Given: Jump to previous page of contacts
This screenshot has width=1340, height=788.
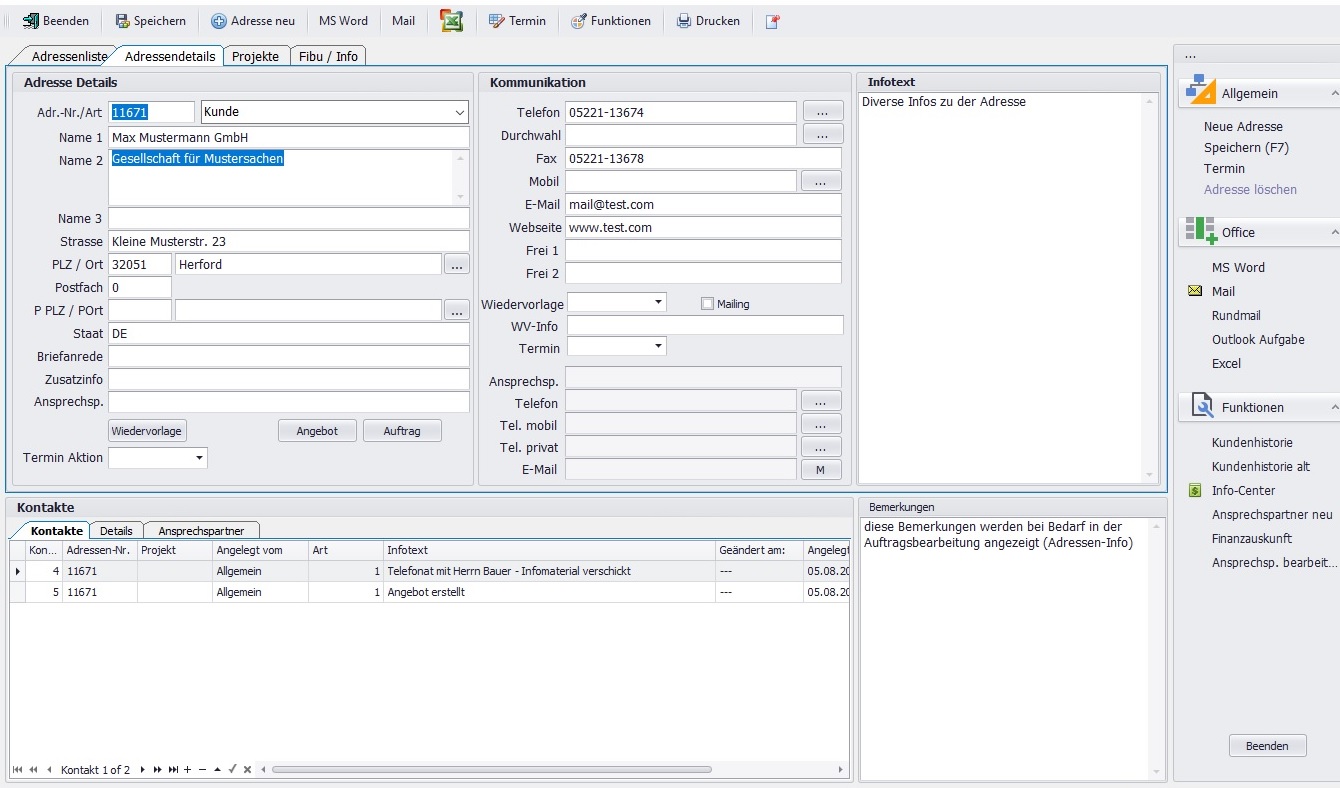Looking at the screenshot, I should click(x=33, y=770).
